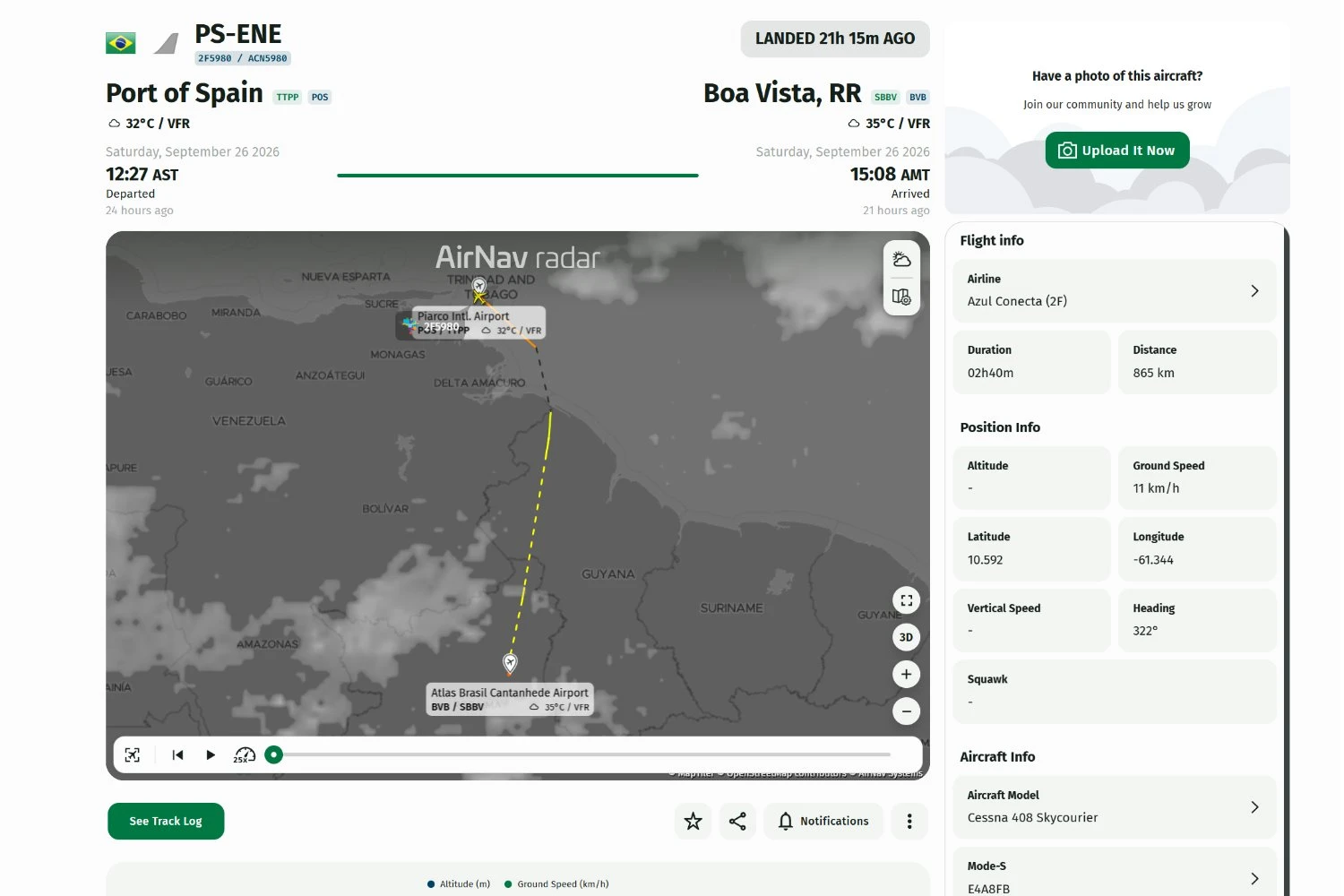Screen dimensions: 1344x896
Task: Expand the Mode-S E4A8FB details
Action: [1115, 878]
